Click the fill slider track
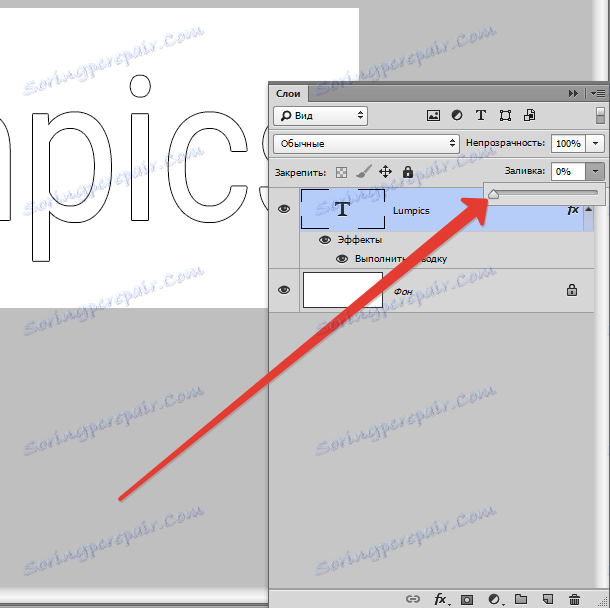 [544, 193]
